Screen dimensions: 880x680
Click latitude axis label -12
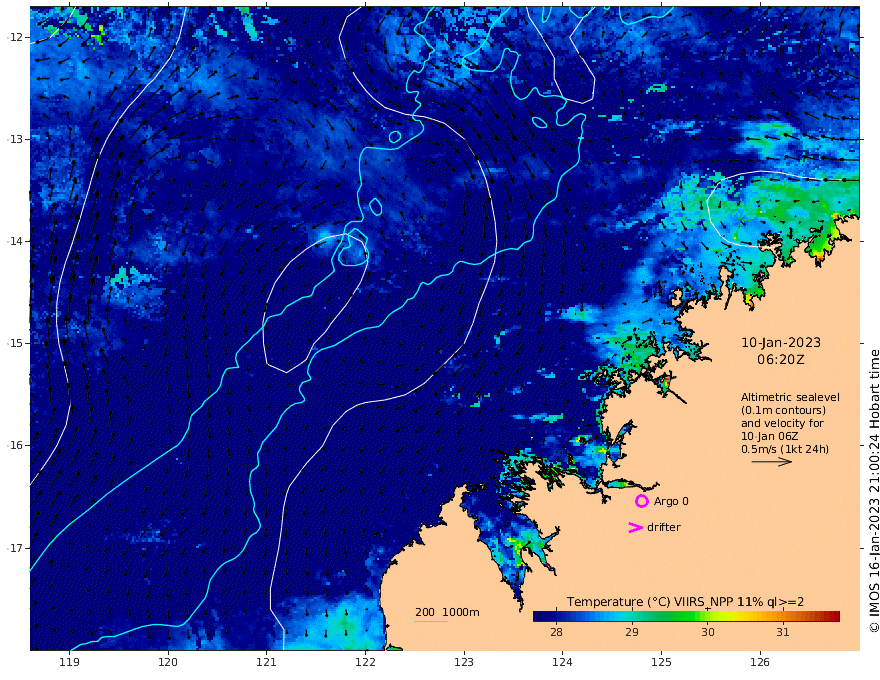click(x=15, y=37)
